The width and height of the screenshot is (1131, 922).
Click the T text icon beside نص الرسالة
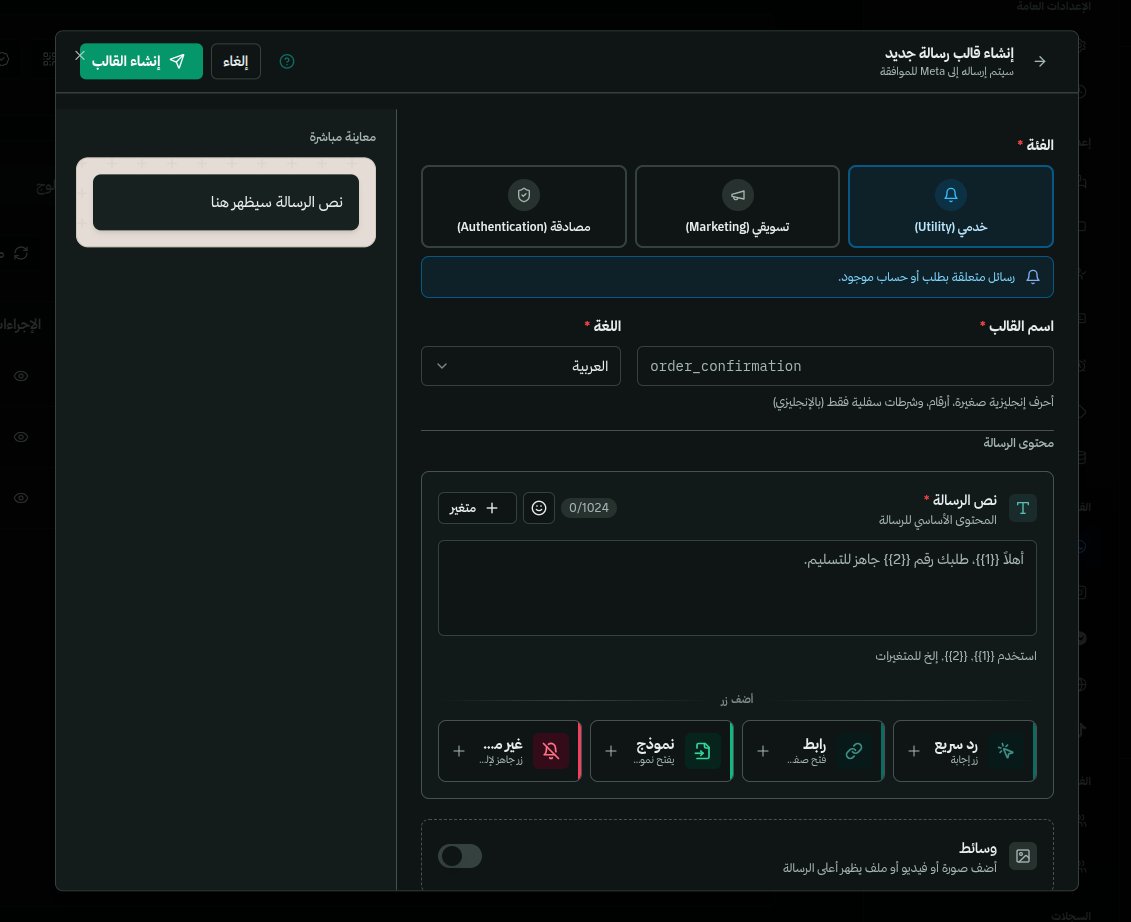click(1022, 508)
